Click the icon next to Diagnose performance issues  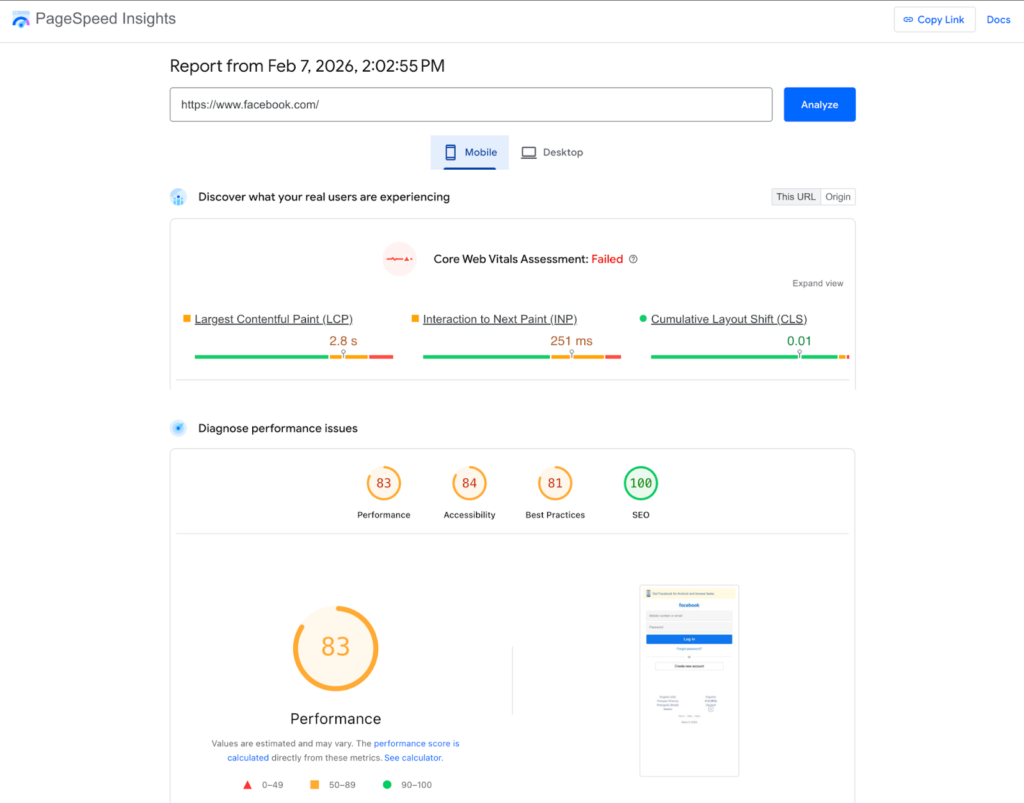coord(178,427)
